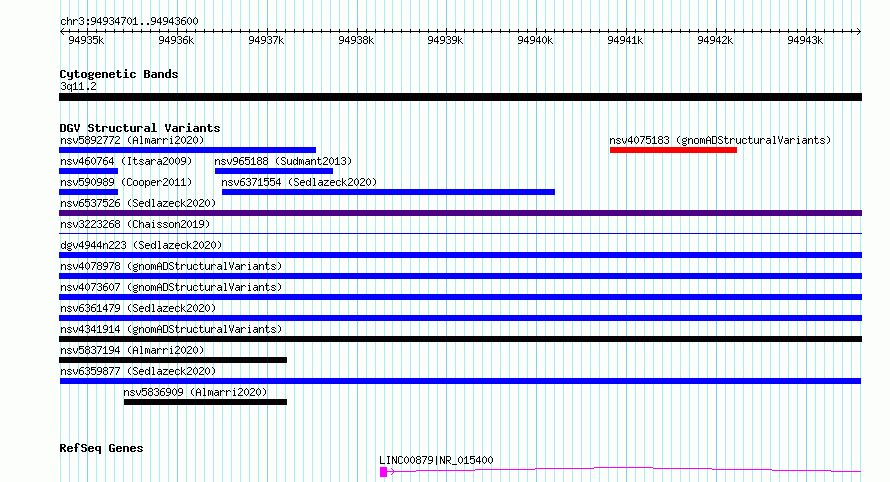Select the nsv6537526 (Sedlazeck2020) label
This screenshot has width=890, height=482.
[138, 203]
